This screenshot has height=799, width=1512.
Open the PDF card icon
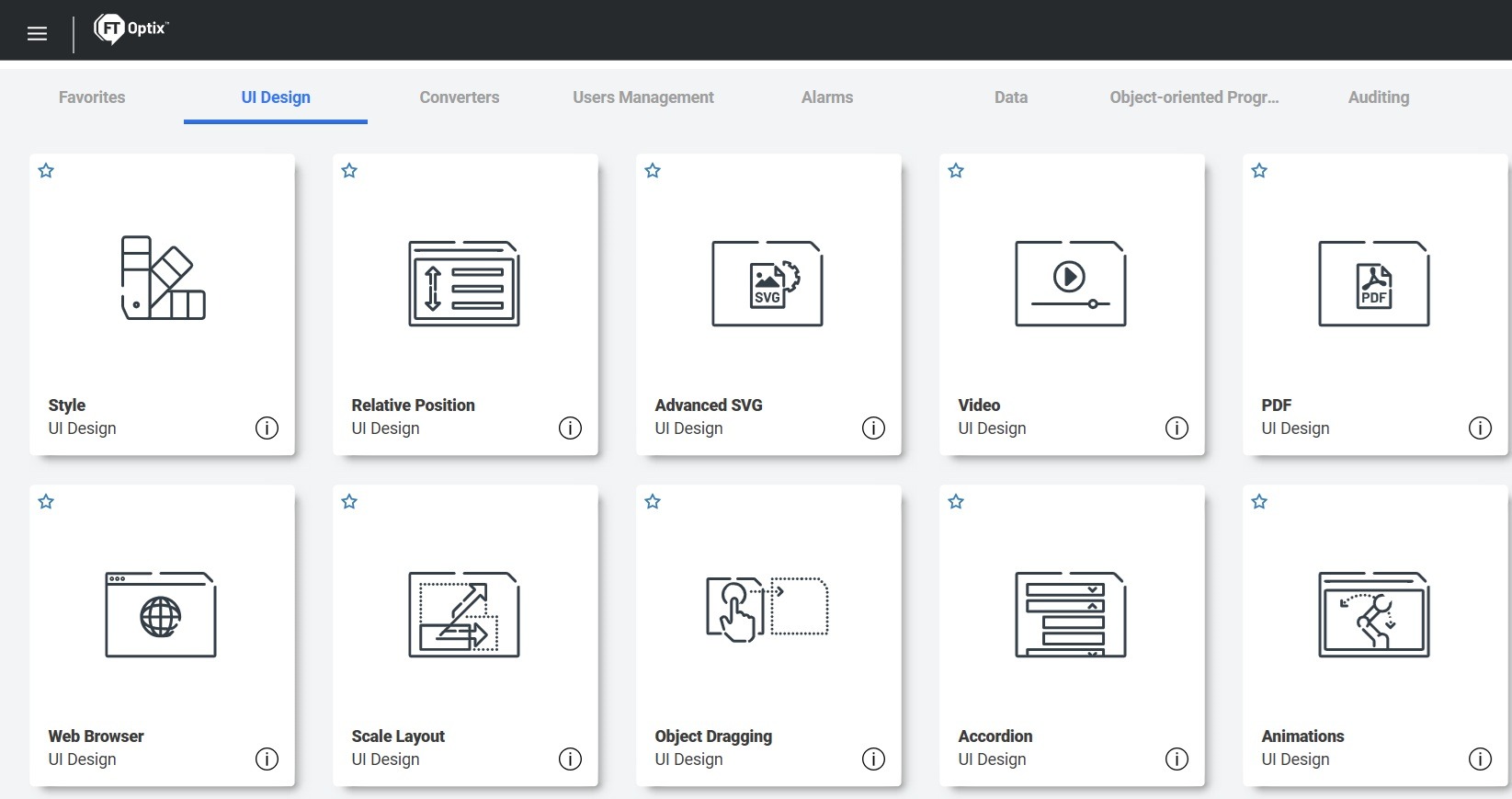point(1374,283)
